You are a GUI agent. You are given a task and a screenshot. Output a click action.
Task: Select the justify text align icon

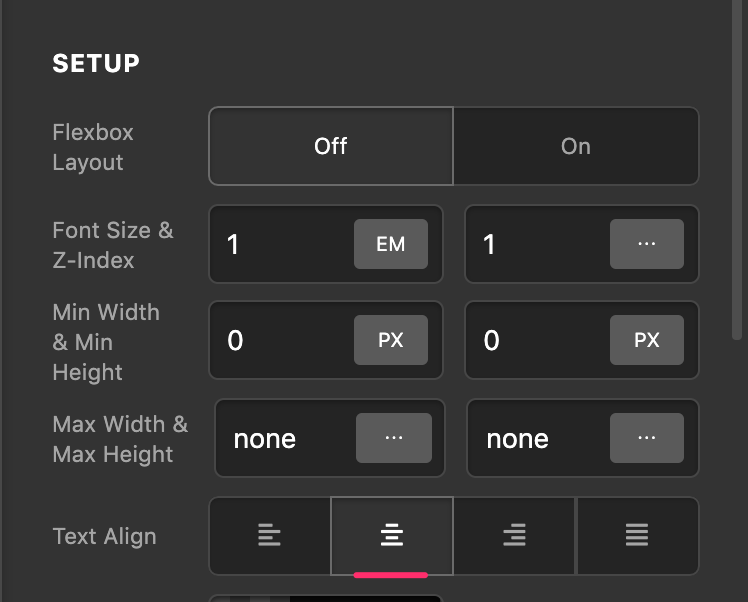637,535
